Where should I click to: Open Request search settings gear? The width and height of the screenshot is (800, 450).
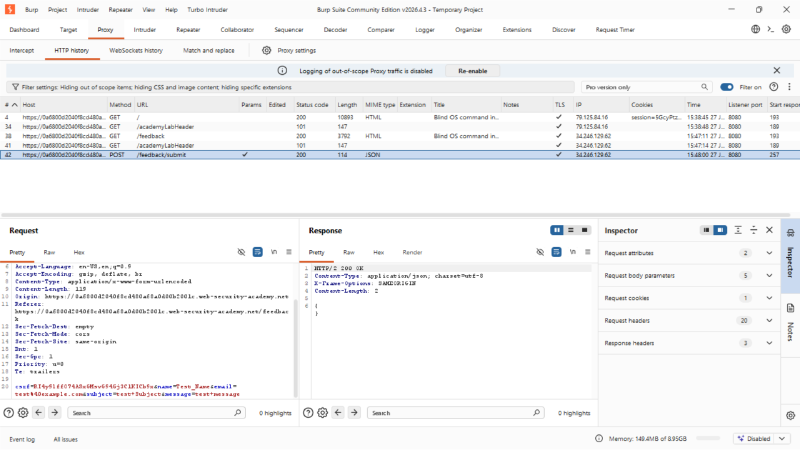pos(23,413)
